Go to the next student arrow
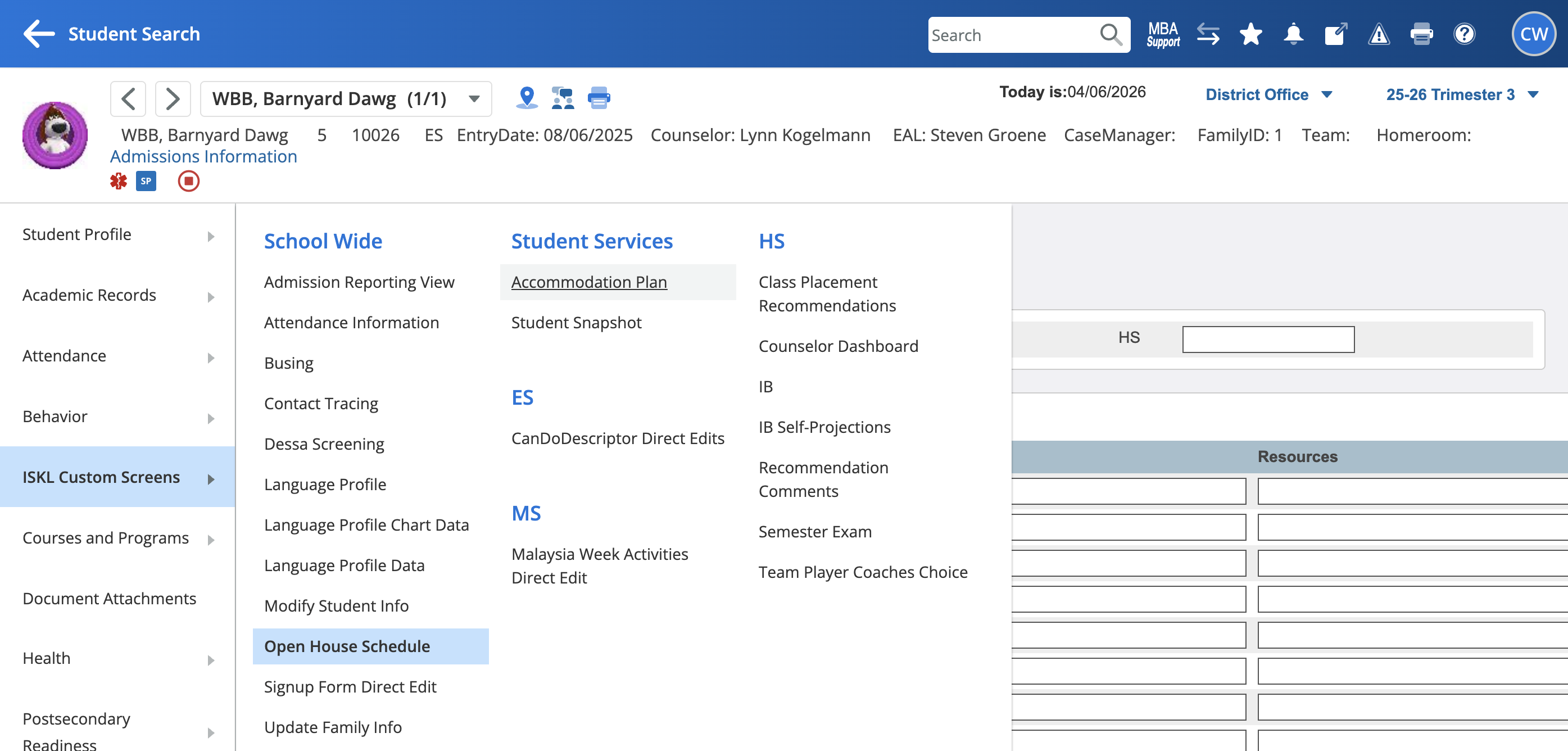Image resolution: width=1568 pixels, height=751 pixels. click(x=173, y=98)
